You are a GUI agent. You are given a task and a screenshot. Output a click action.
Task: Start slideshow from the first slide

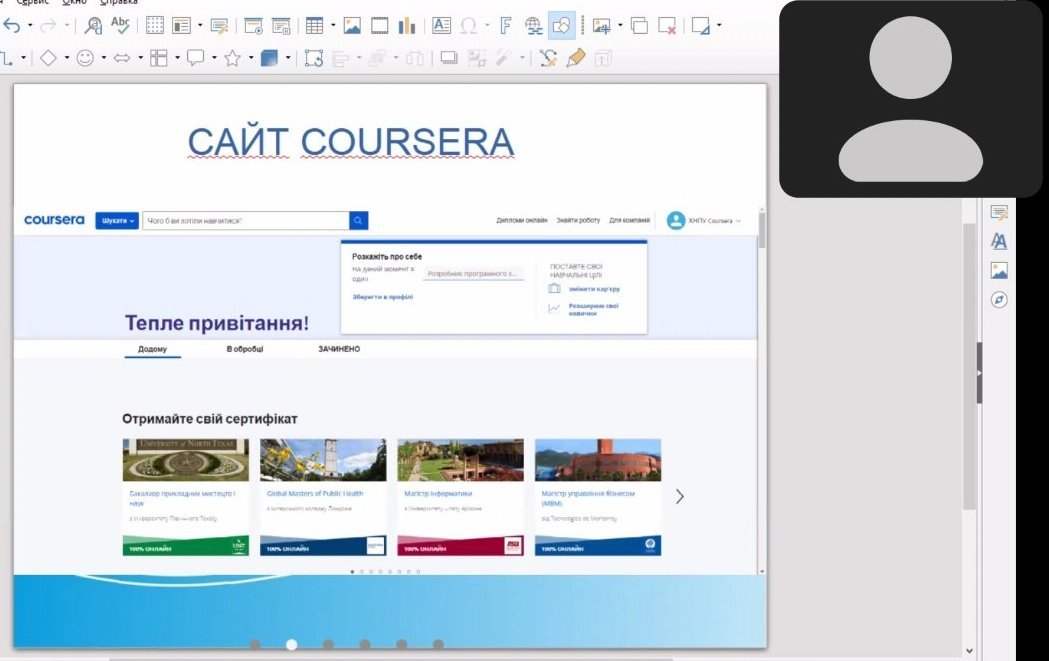click(x=254, y=26)
